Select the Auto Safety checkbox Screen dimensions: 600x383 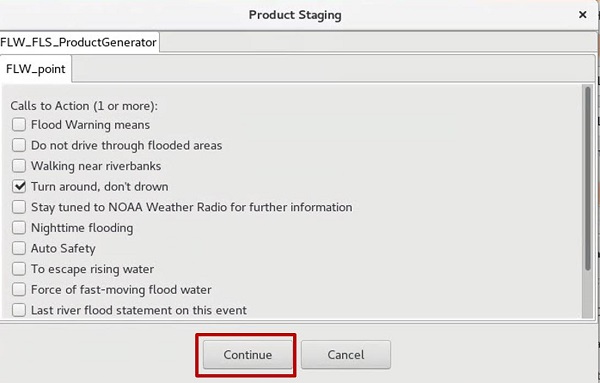19,248
